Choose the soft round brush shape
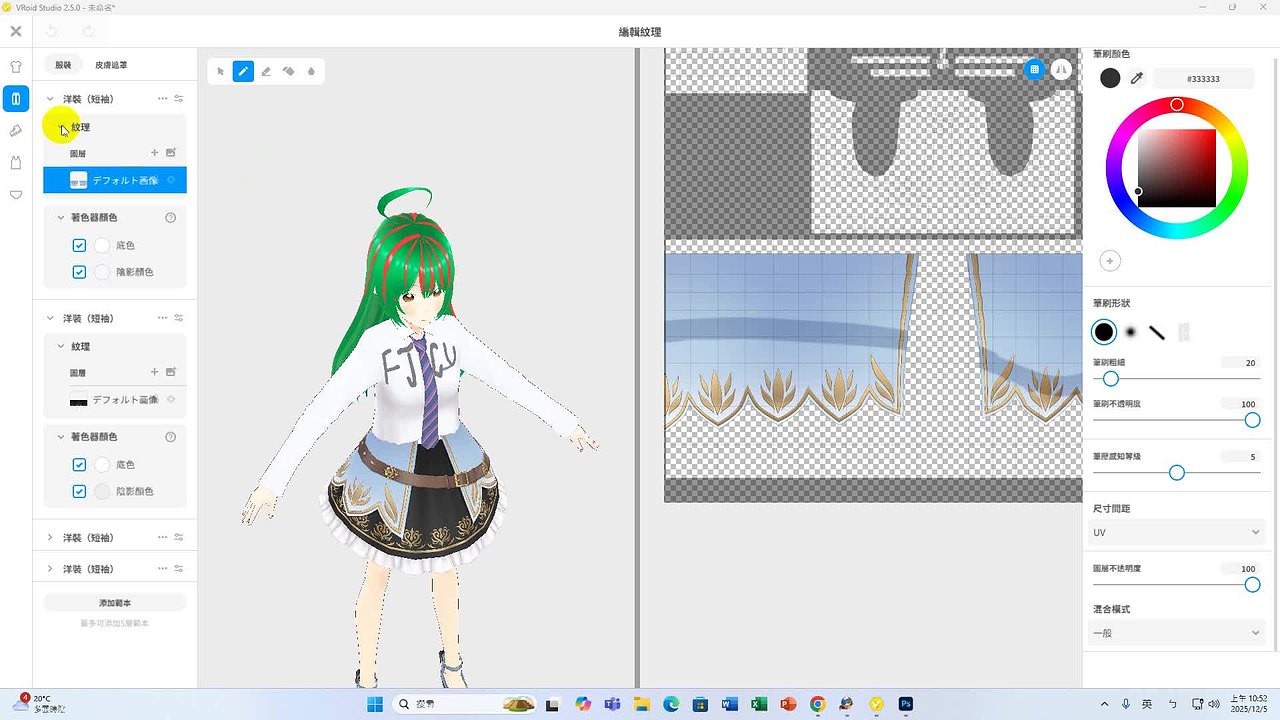 point(1131,331)
